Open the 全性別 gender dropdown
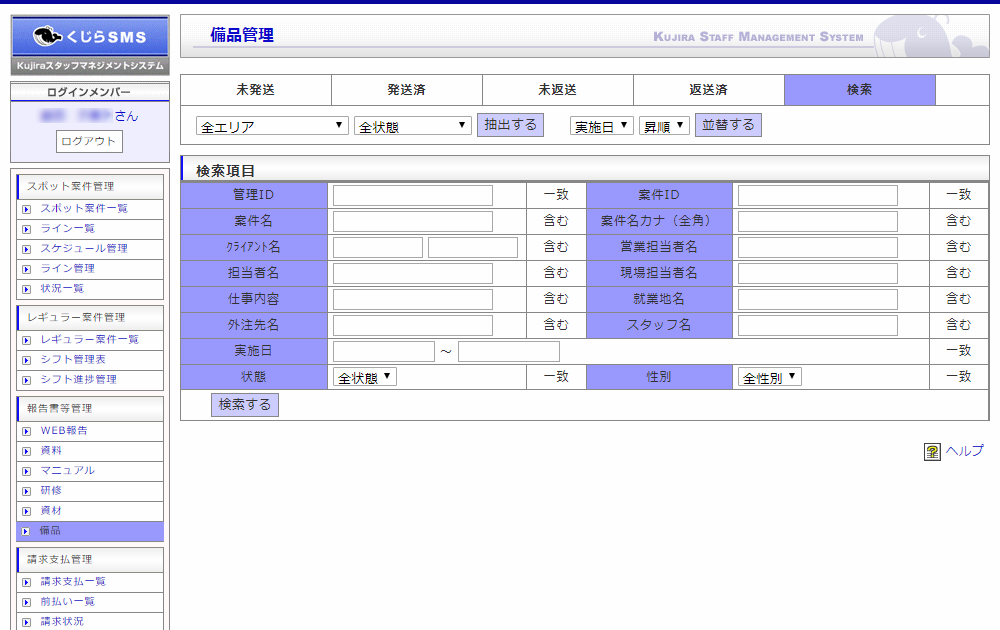The image size is (1000, 630). point(770,377)
